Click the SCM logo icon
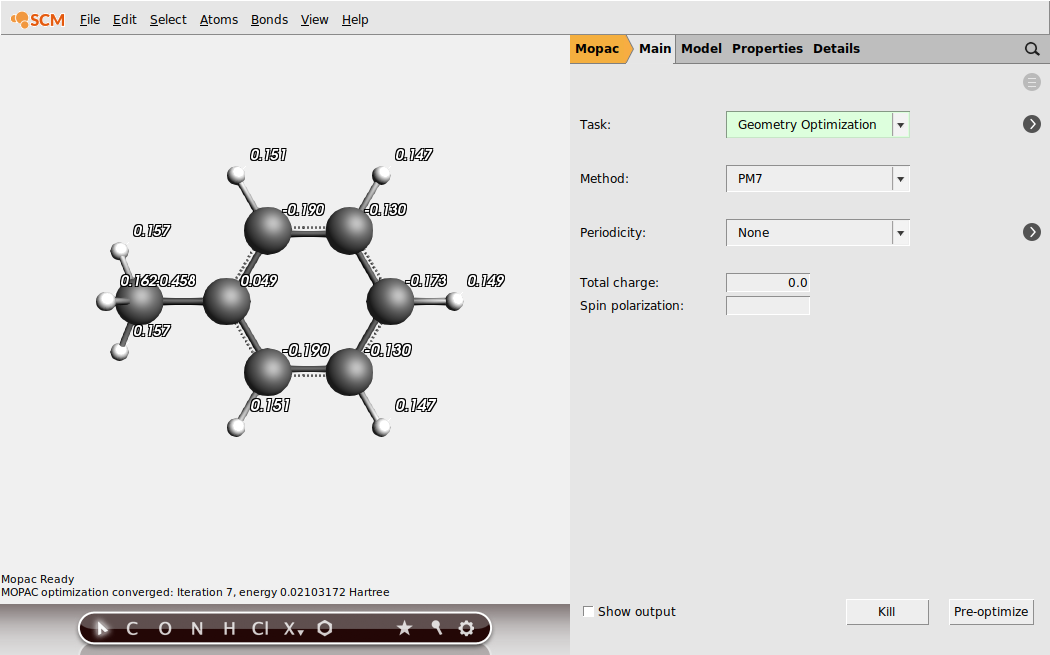The width and height of the screenshot is (1050, 655). 38,19
